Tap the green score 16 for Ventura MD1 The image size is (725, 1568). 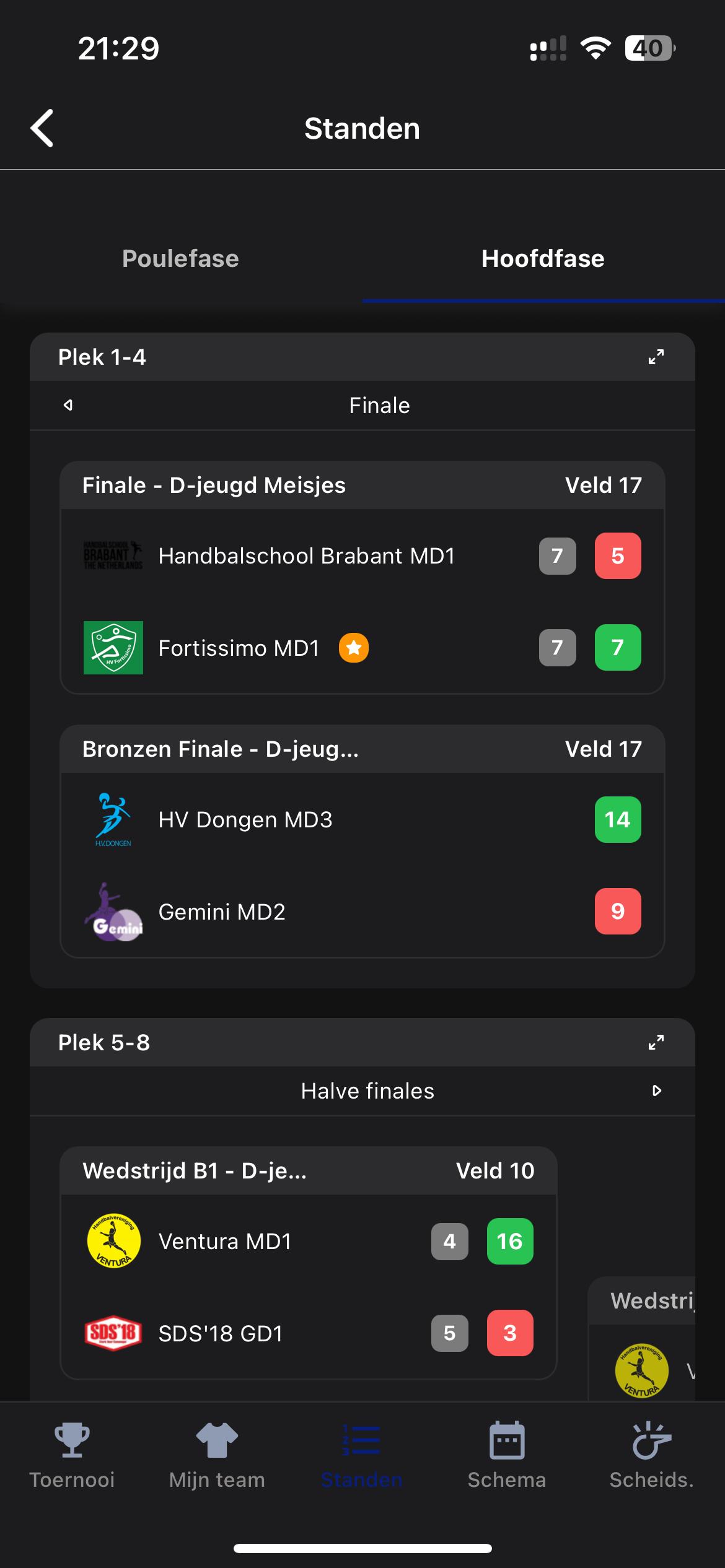pos(510,1241)
